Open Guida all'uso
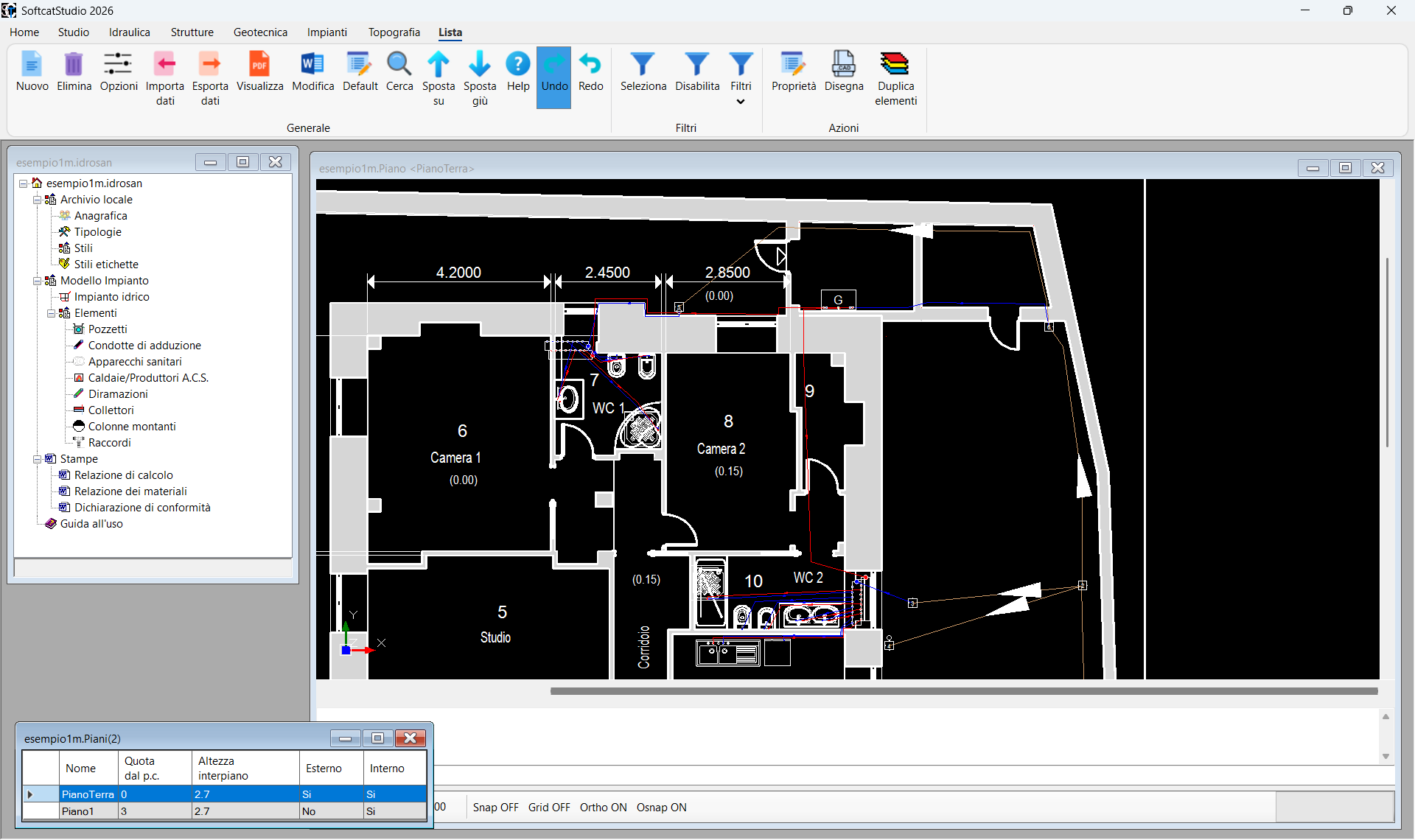Viewport: 1415px width, 840px height. coord(91,524)
